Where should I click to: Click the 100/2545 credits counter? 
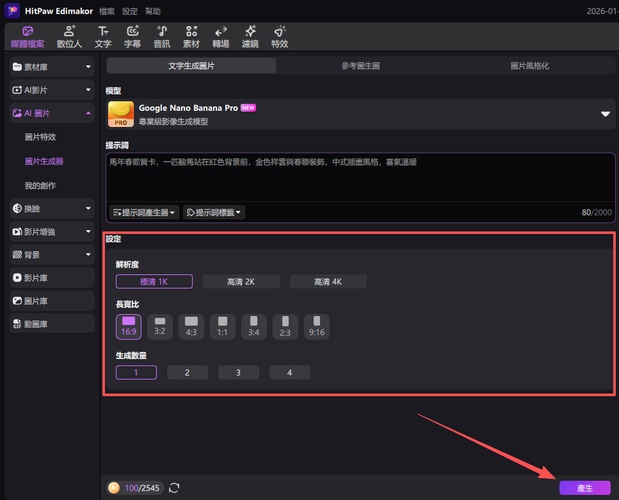142,488
